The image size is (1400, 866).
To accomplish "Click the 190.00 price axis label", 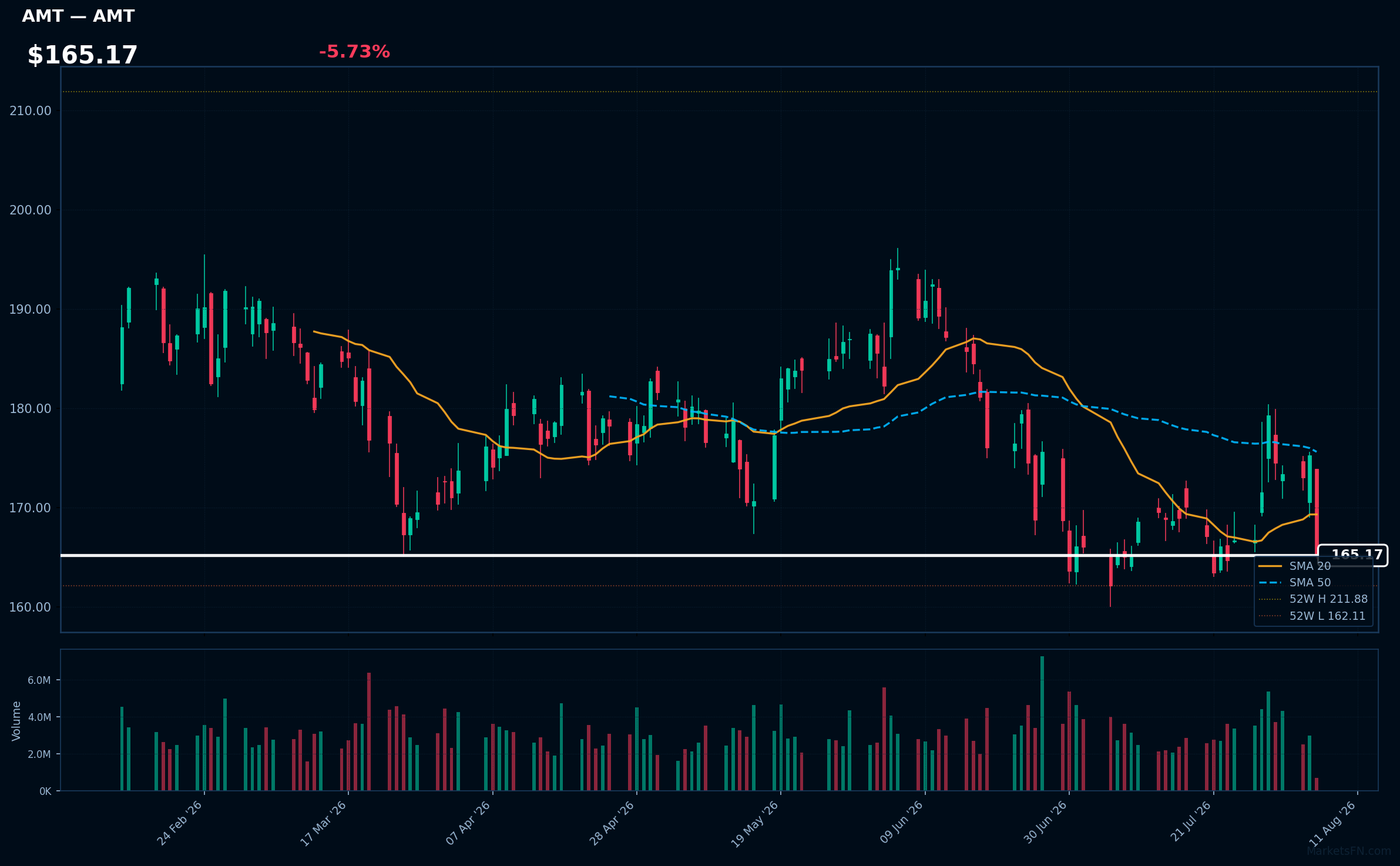I will [31, 309].
